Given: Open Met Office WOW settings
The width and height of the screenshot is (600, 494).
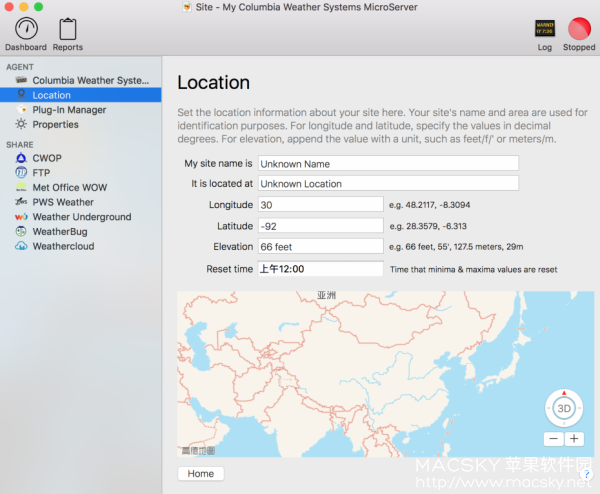Looking at the screenshot, I should (x=81, y=187).
